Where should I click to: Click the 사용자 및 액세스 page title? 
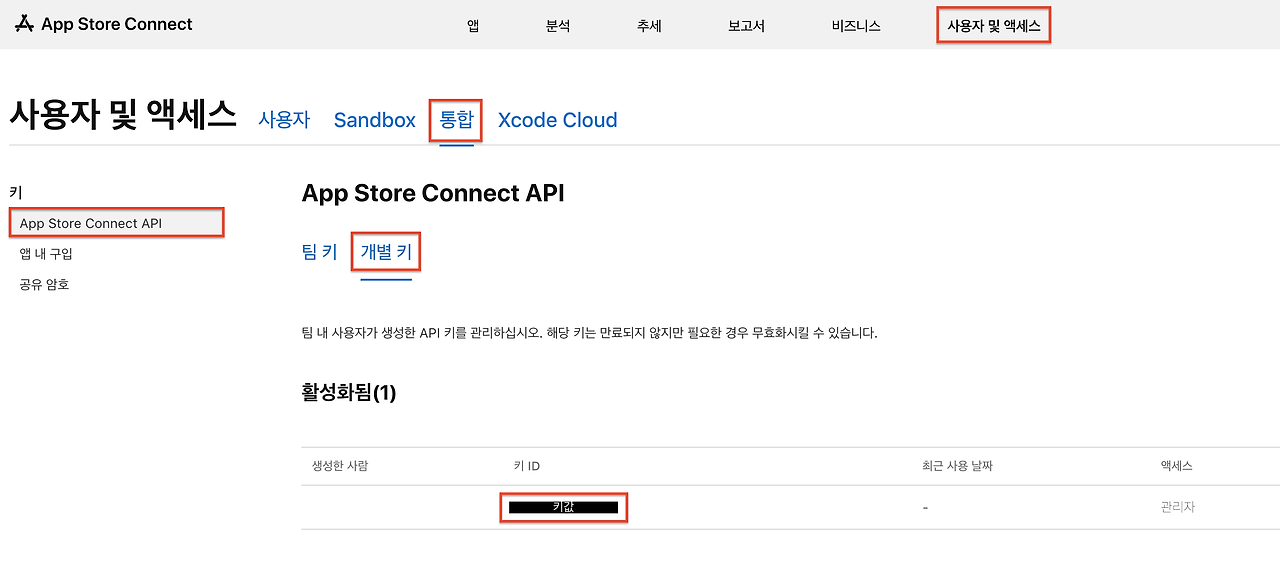click(123, 114)
